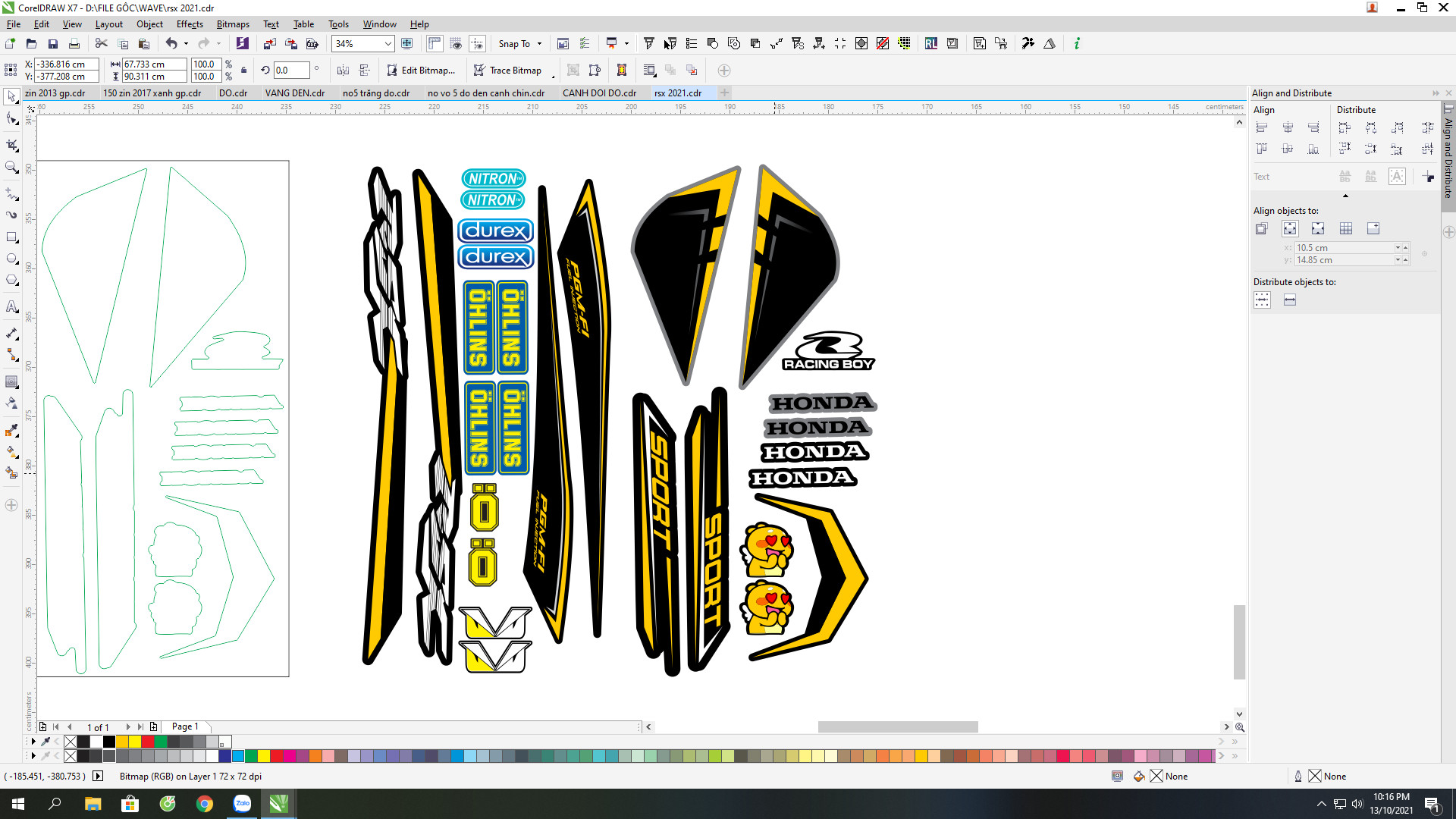1456x819 pixels.
Task: Click the Save icon in the standard toolbar
Action: [53, 44]
